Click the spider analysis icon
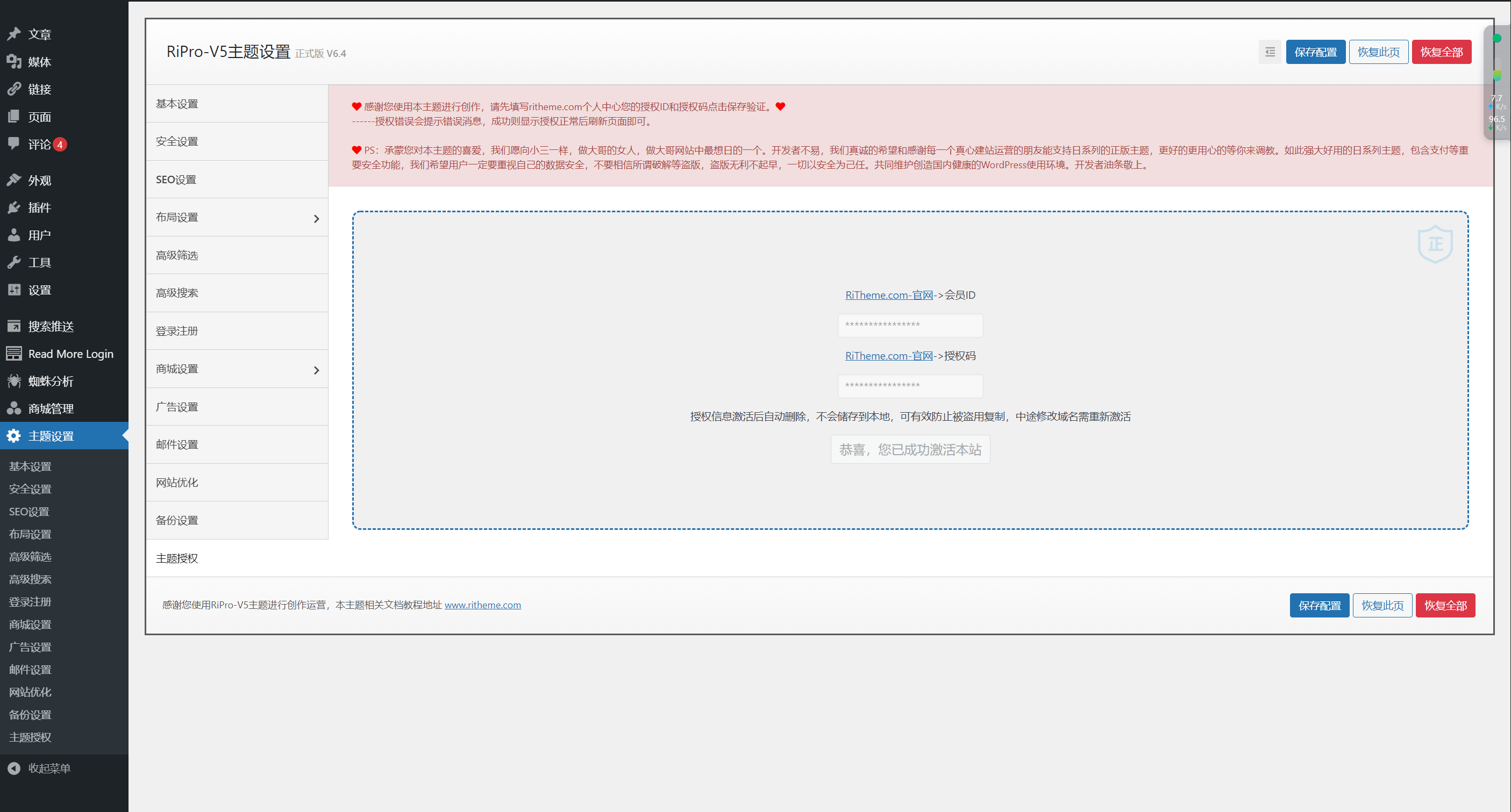This screenshot has height=812, width=1511. click(14, 381)
